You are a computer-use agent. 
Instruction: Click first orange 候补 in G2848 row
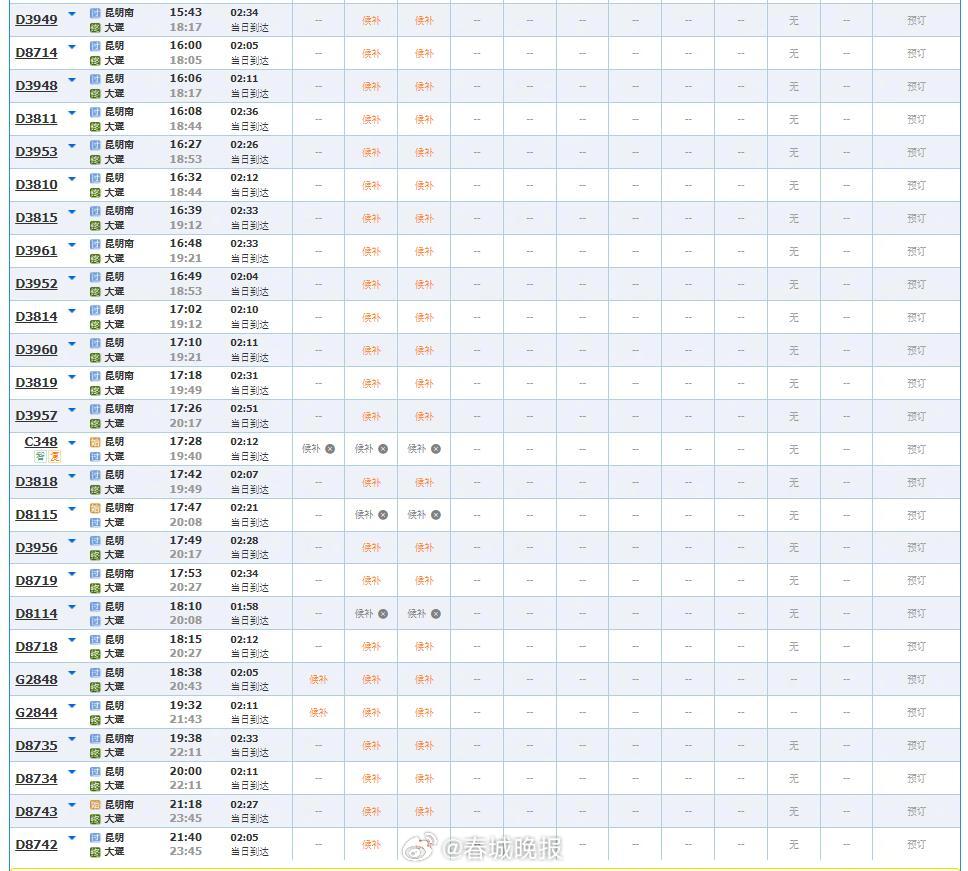(x=319, y=680)
